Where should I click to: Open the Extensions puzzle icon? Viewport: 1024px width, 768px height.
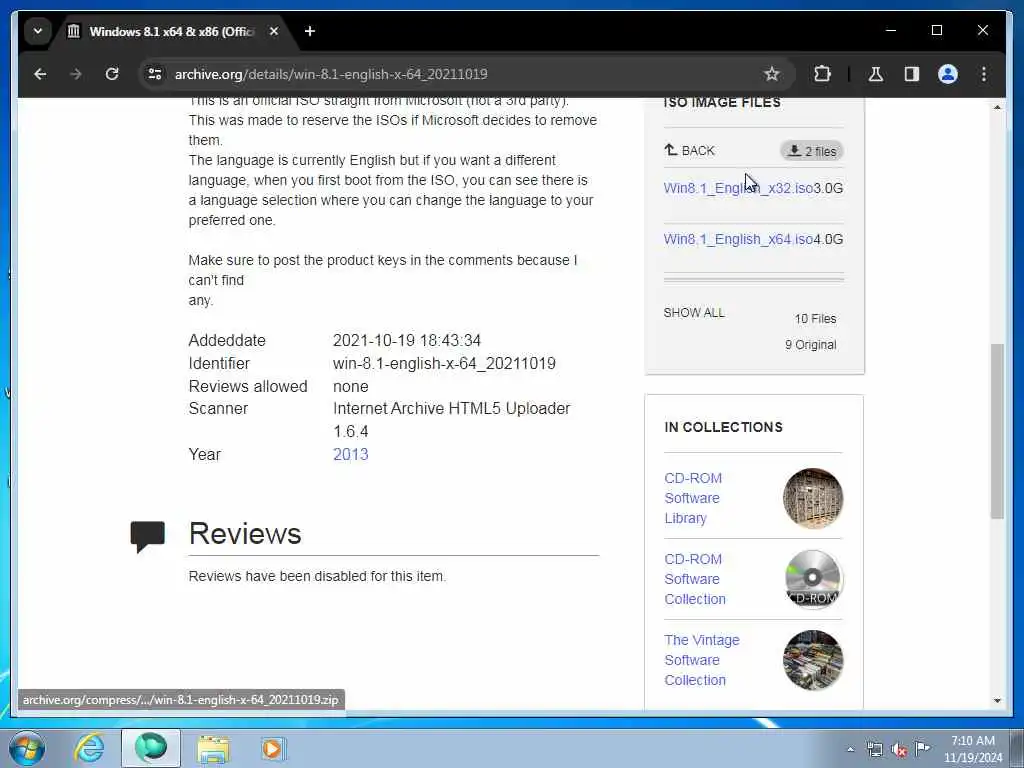pyautogui.click(x=822, y=74)
